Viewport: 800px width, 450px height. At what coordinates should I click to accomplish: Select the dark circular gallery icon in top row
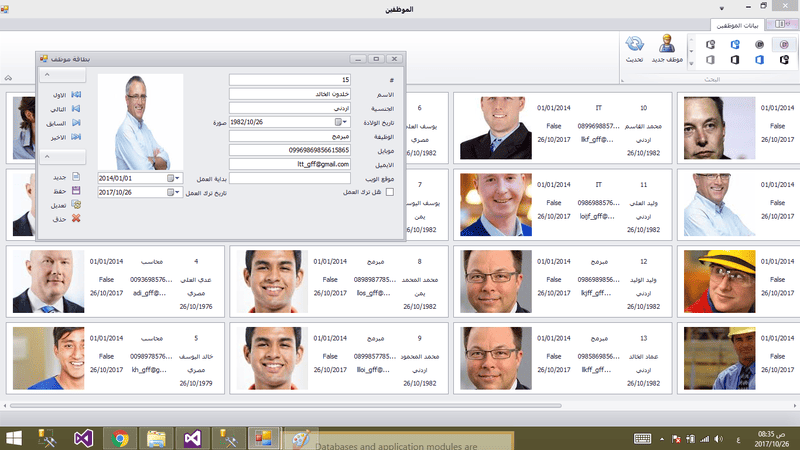click(x=760, y=44)
